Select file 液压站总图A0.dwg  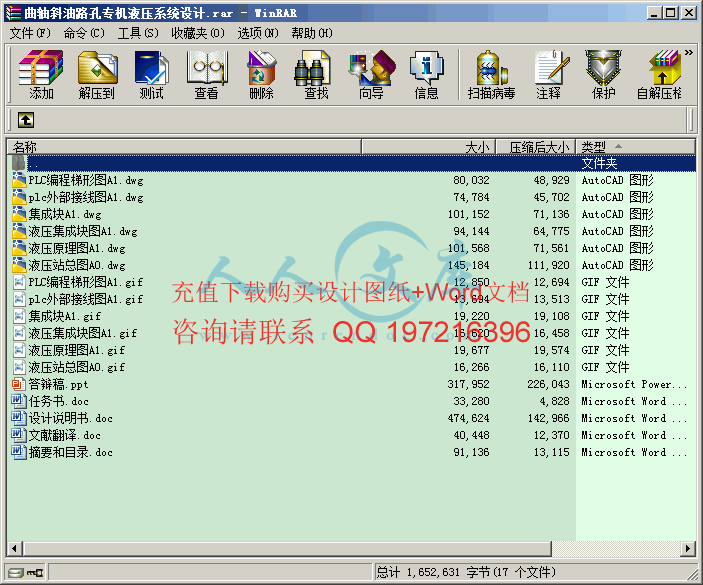tap(352, 265)
